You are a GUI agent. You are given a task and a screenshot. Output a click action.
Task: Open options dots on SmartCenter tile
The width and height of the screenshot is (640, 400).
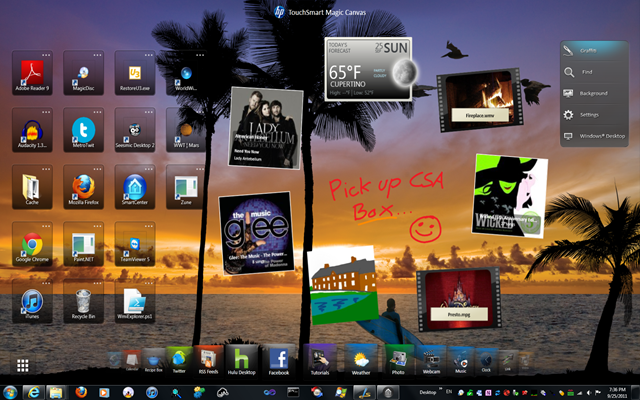coord(149,169)
